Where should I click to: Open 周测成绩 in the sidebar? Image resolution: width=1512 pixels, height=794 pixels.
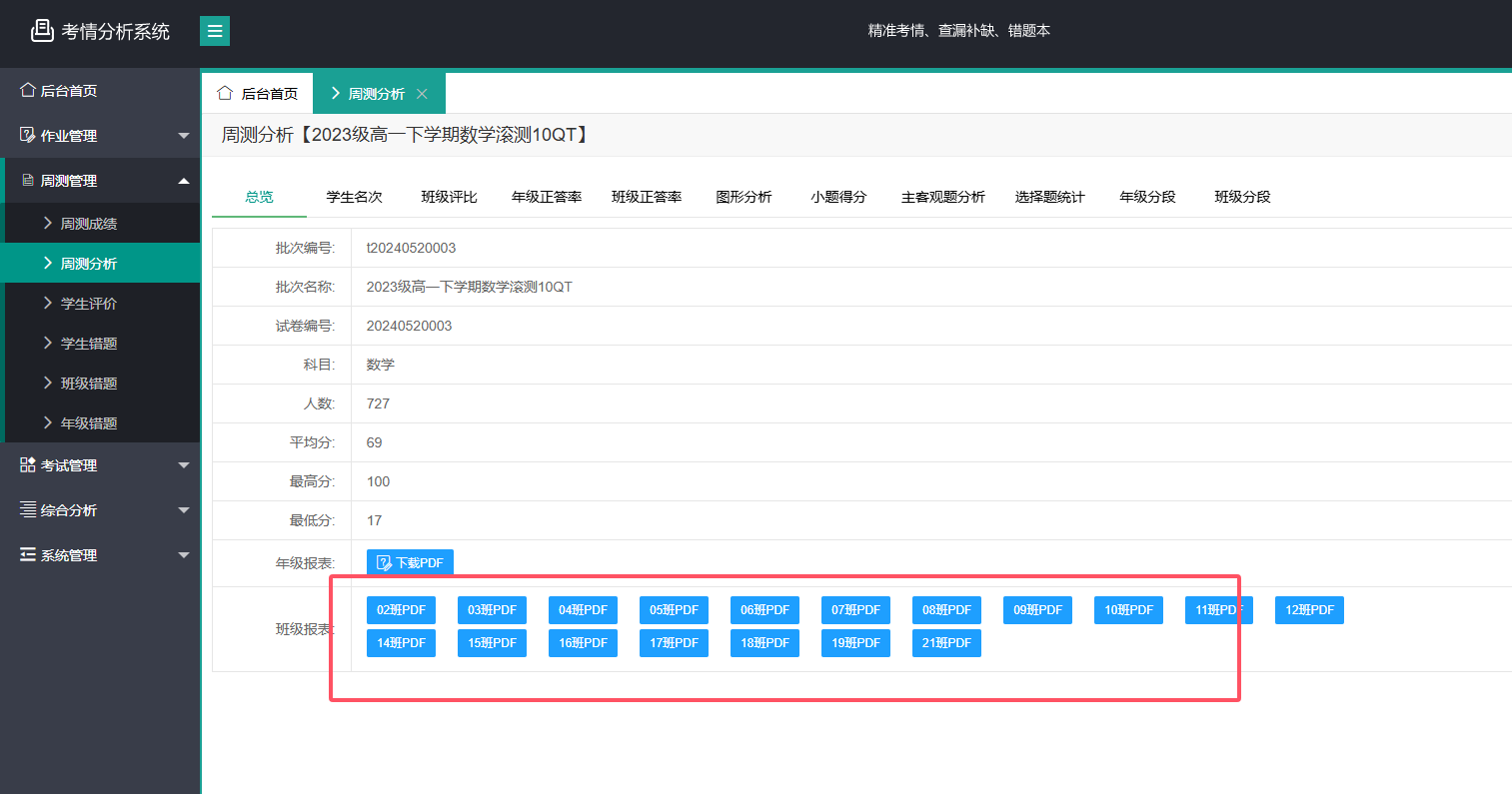click(102, 223)
